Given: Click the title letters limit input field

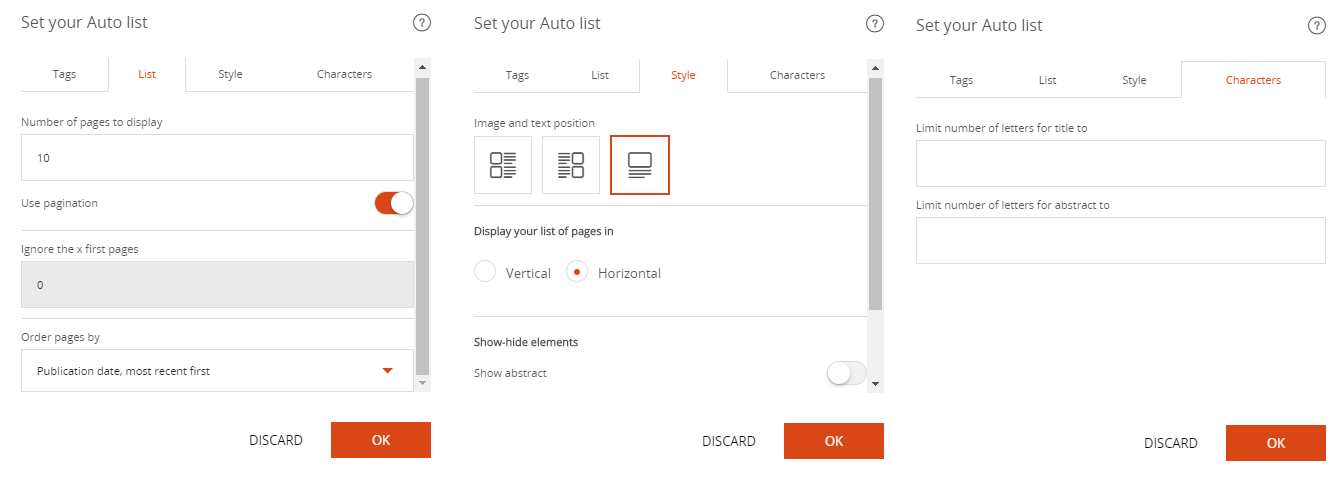Looking at the screenshot, I should coord(1121,163).
